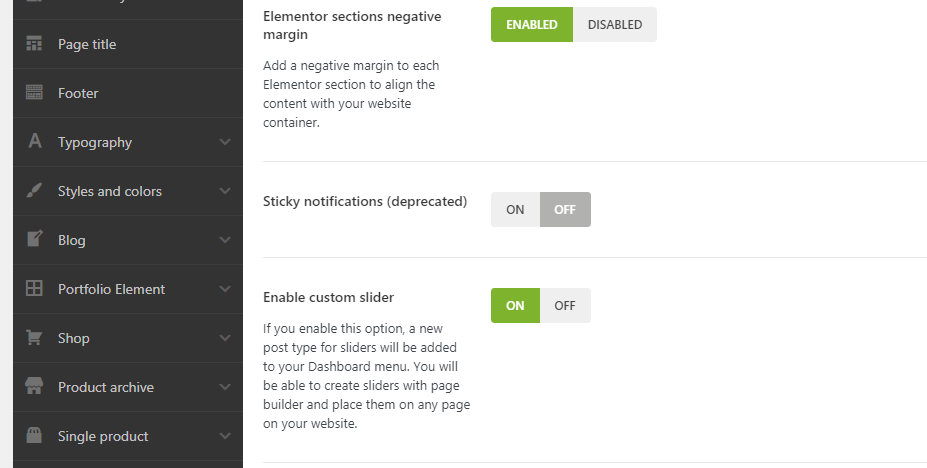
Task: Click the Styles and colors brush icon
Action: pyautogui.click(x=35, y=191)
